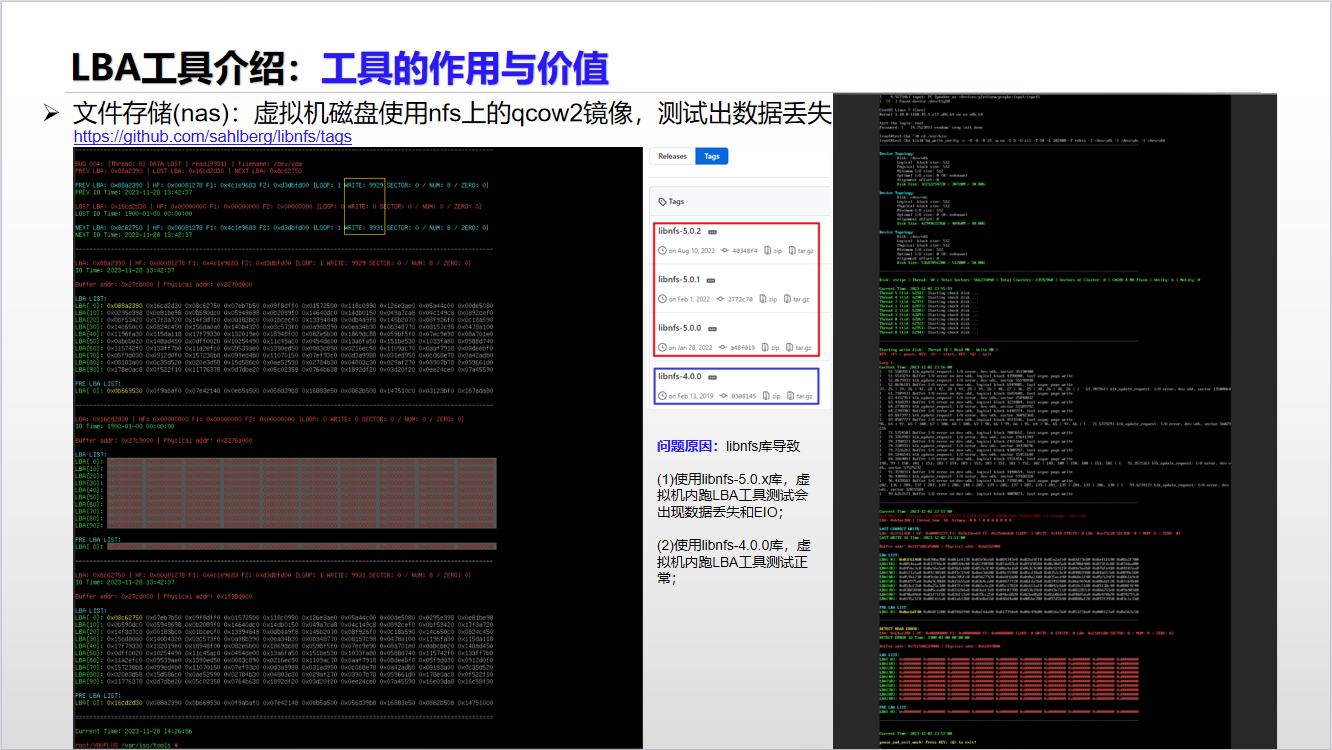The height and width of the screenshot is (750, 1332).
Task: Expand ellipsis next to libnfs-5.0.2
Action: (712, 232)
